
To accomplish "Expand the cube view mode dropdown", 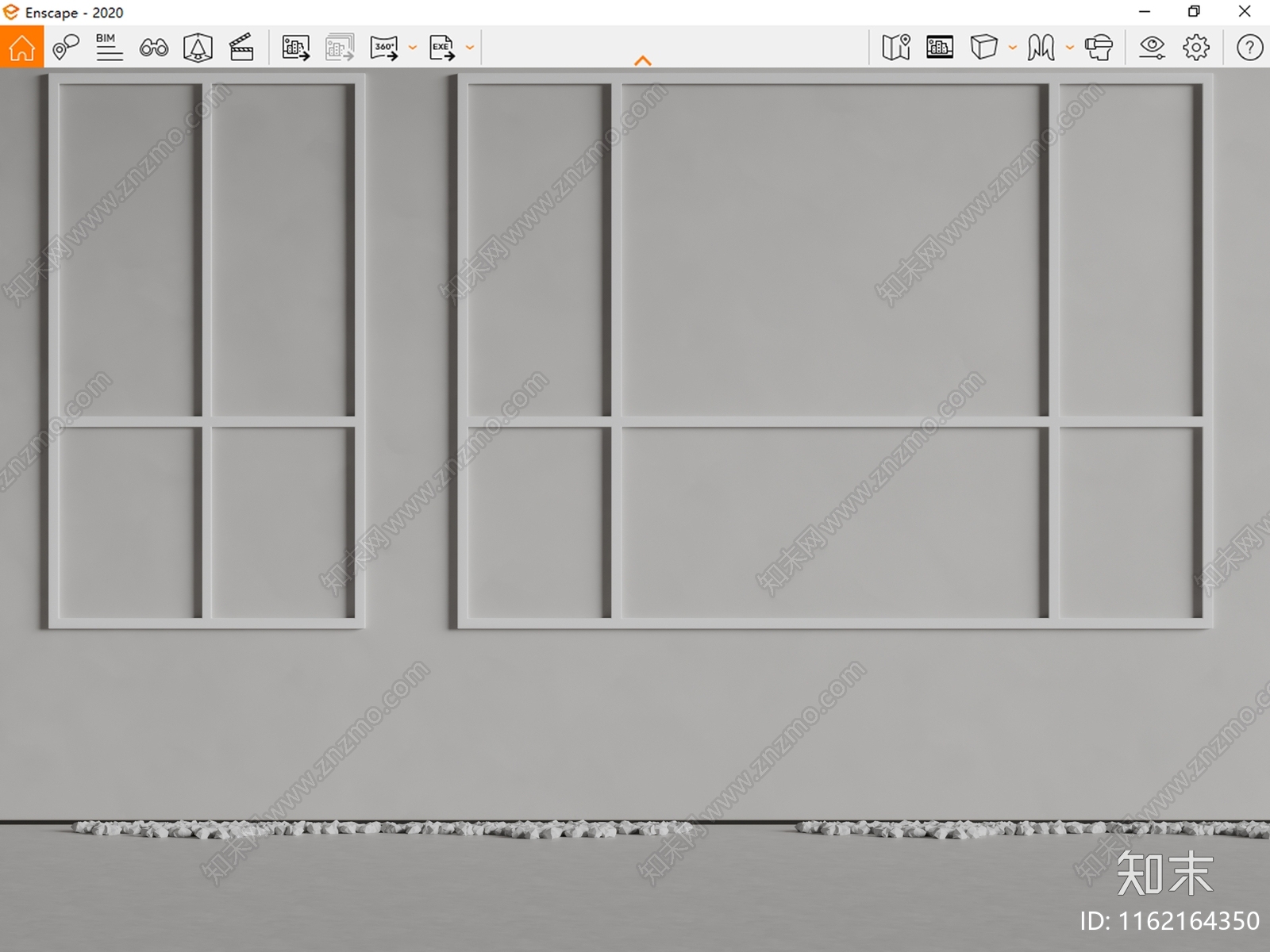I will point(1013,48).
